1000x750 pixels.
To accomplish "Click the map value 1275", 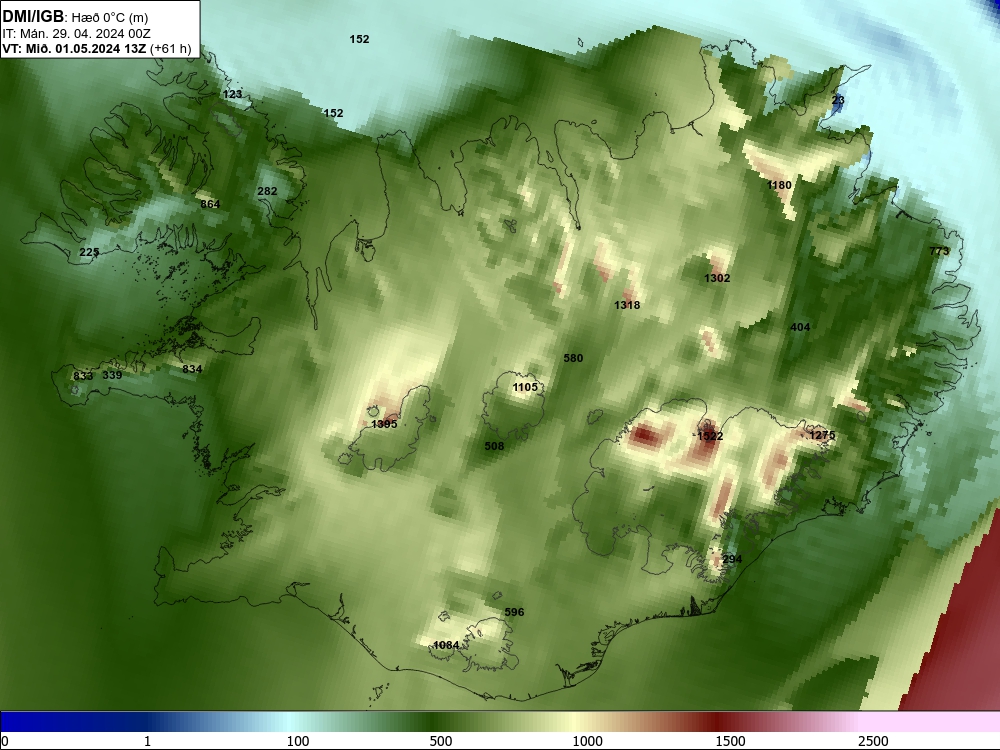I will 822,436.
